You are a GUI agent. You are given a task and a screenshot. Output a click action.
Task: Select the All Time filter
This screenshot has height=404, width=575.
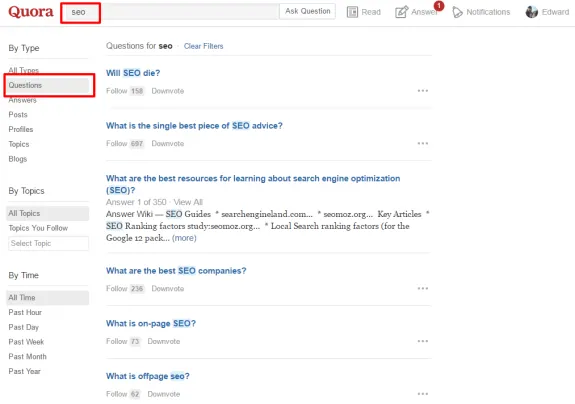coord(48,298)
